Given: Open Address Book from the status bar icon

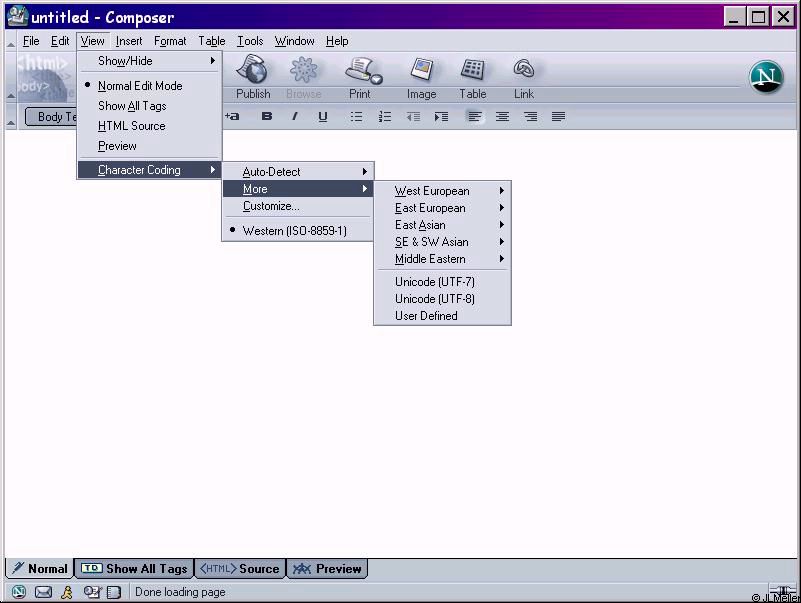Looking at the screenshot, I should coord(114,592).
